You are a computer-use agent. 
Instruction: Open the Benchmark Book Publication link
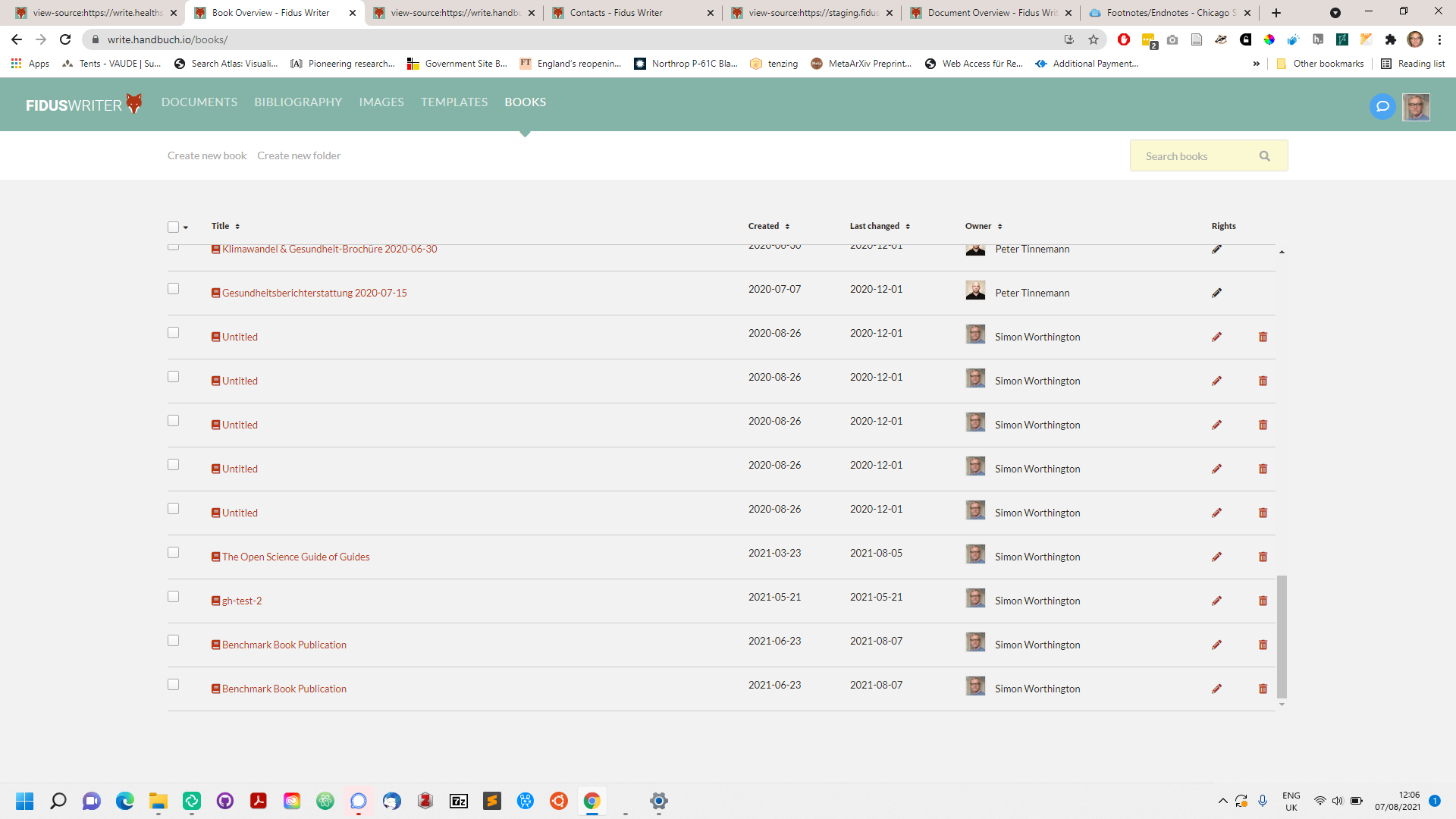tap(284, 645)
